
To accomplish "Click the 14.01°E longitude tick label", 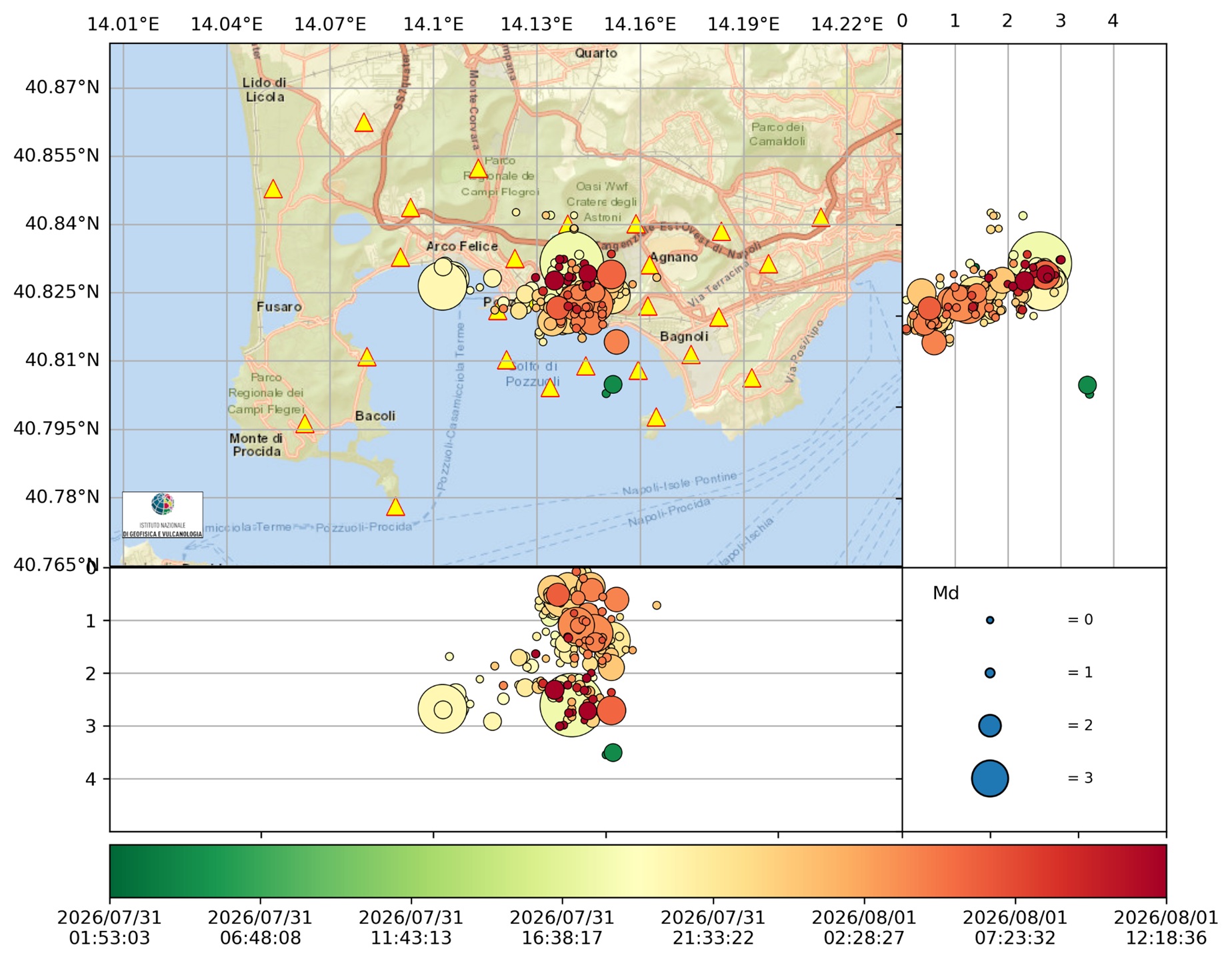I will click(x=123, y=25).
